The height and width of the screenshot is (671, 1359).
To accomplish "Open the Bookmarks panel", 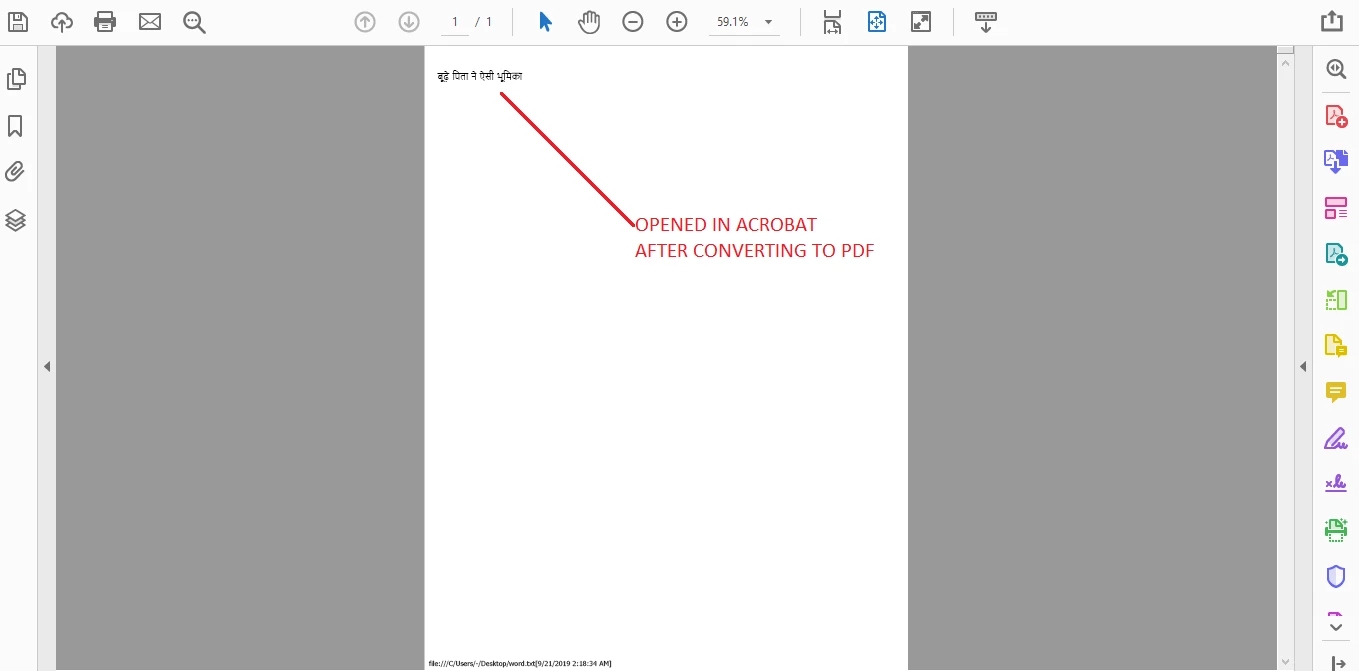I will tap(15, 125).
